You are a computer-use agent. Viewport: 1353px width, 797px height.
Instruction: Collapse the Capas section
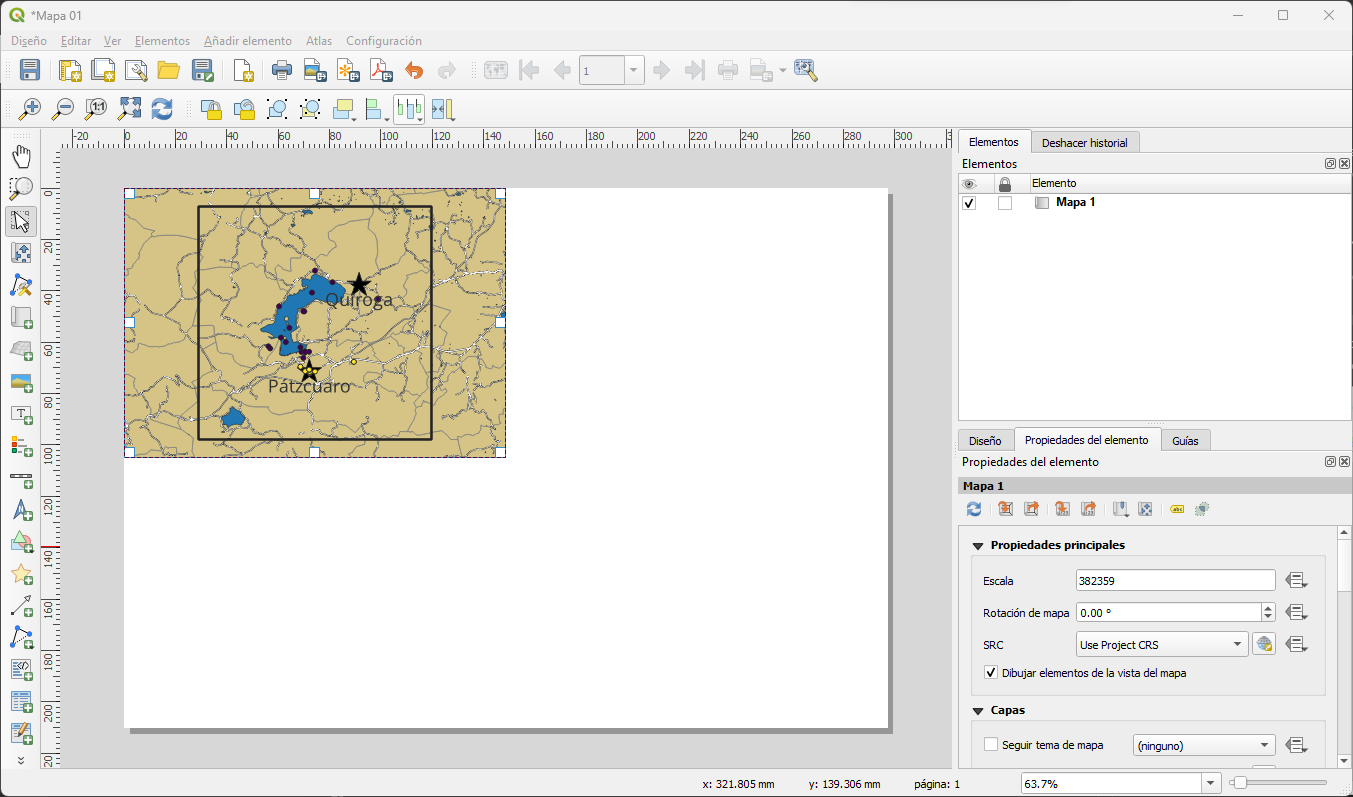(978, 711)
